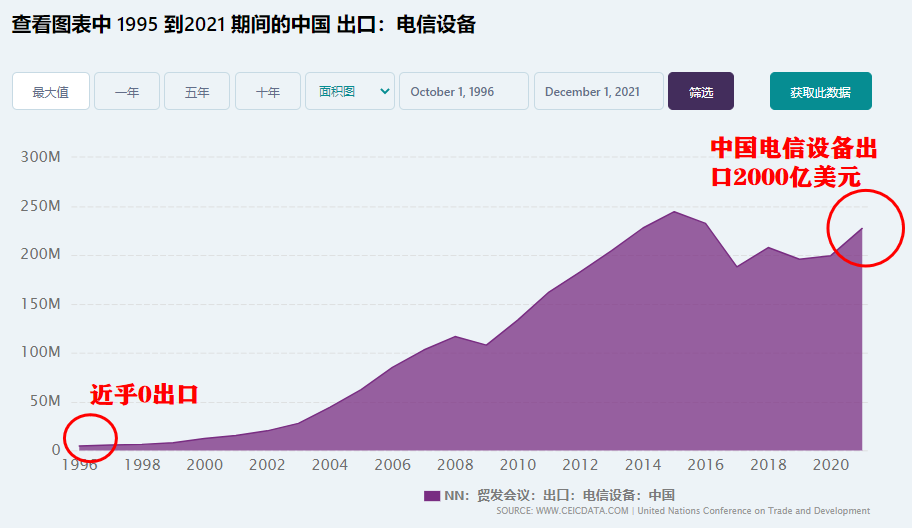912x528 pixels.
Task: Click the December 1, 2021 end date field
Action: point(598,92)
